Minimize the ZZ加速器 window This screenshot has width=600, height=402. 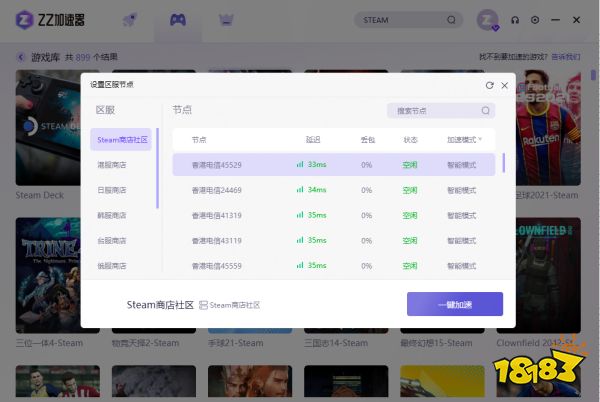(556, 20)
